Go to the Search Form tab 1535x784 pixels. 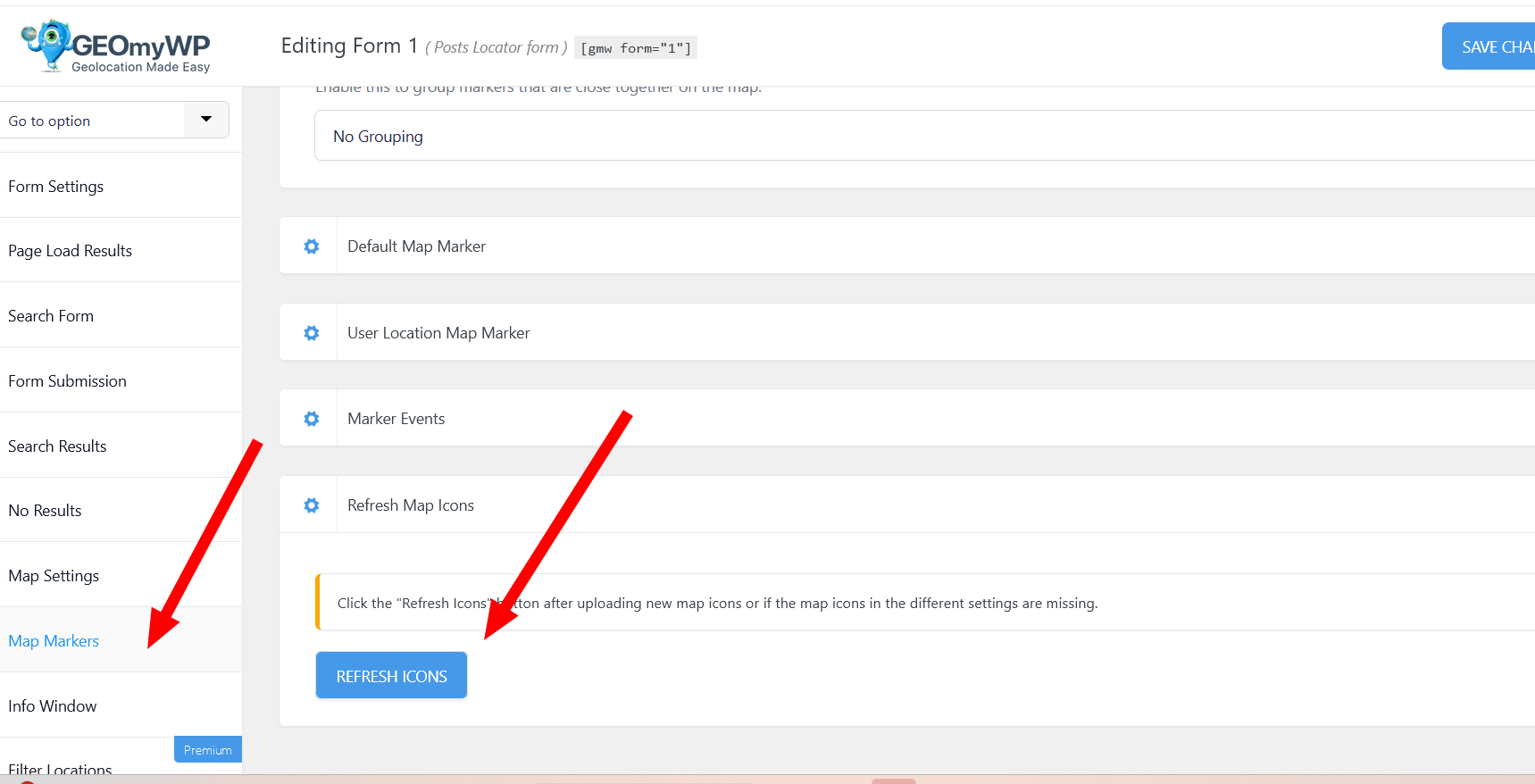(x=51, y=316)
